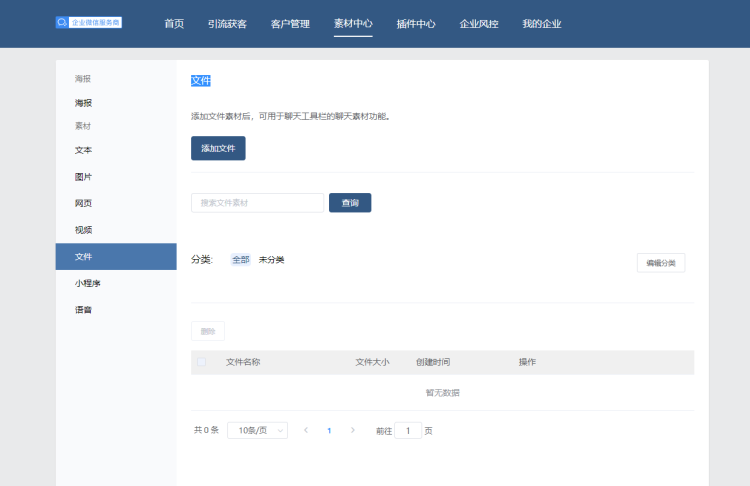Go to next page arrow
Image resolution: width=750 pixels, height=486 pixels.
tap(352, 430)
